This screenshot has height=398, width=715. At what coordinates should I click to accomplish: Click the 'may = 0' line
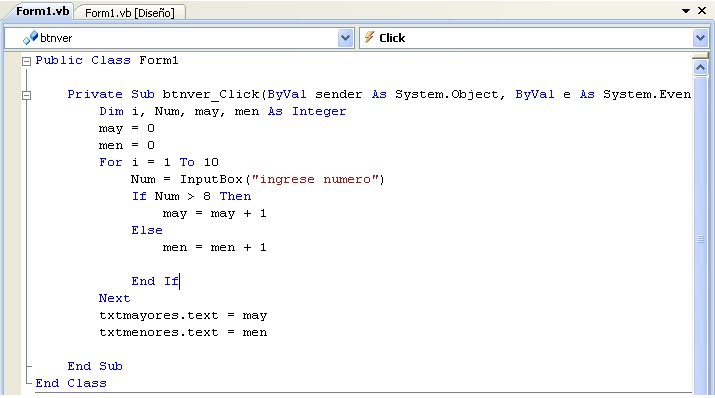[x=127, y=129]
